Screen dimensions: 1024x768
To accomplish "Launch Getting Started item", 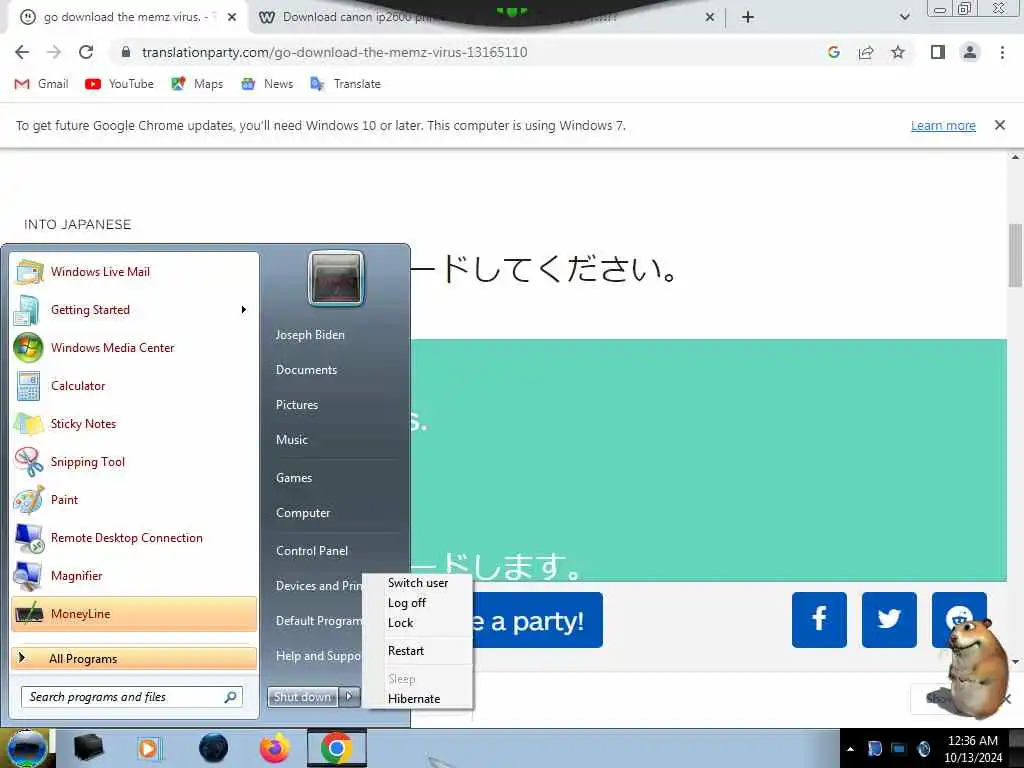I will 134,310.
